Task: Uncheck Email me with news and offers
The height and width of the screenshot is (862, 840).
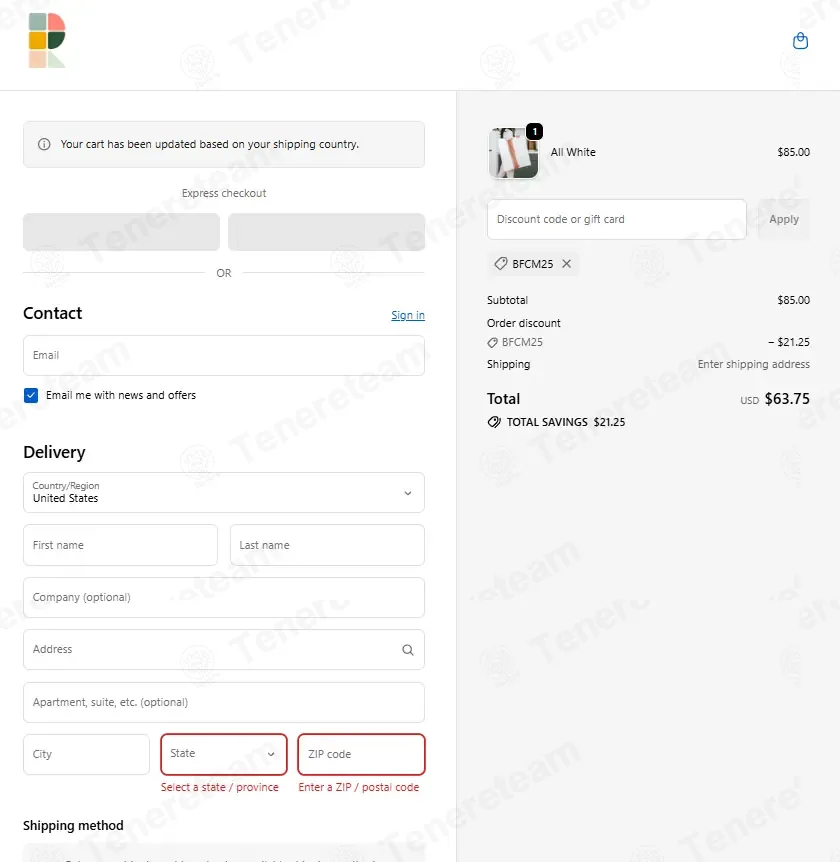Action: click(31, 395)
